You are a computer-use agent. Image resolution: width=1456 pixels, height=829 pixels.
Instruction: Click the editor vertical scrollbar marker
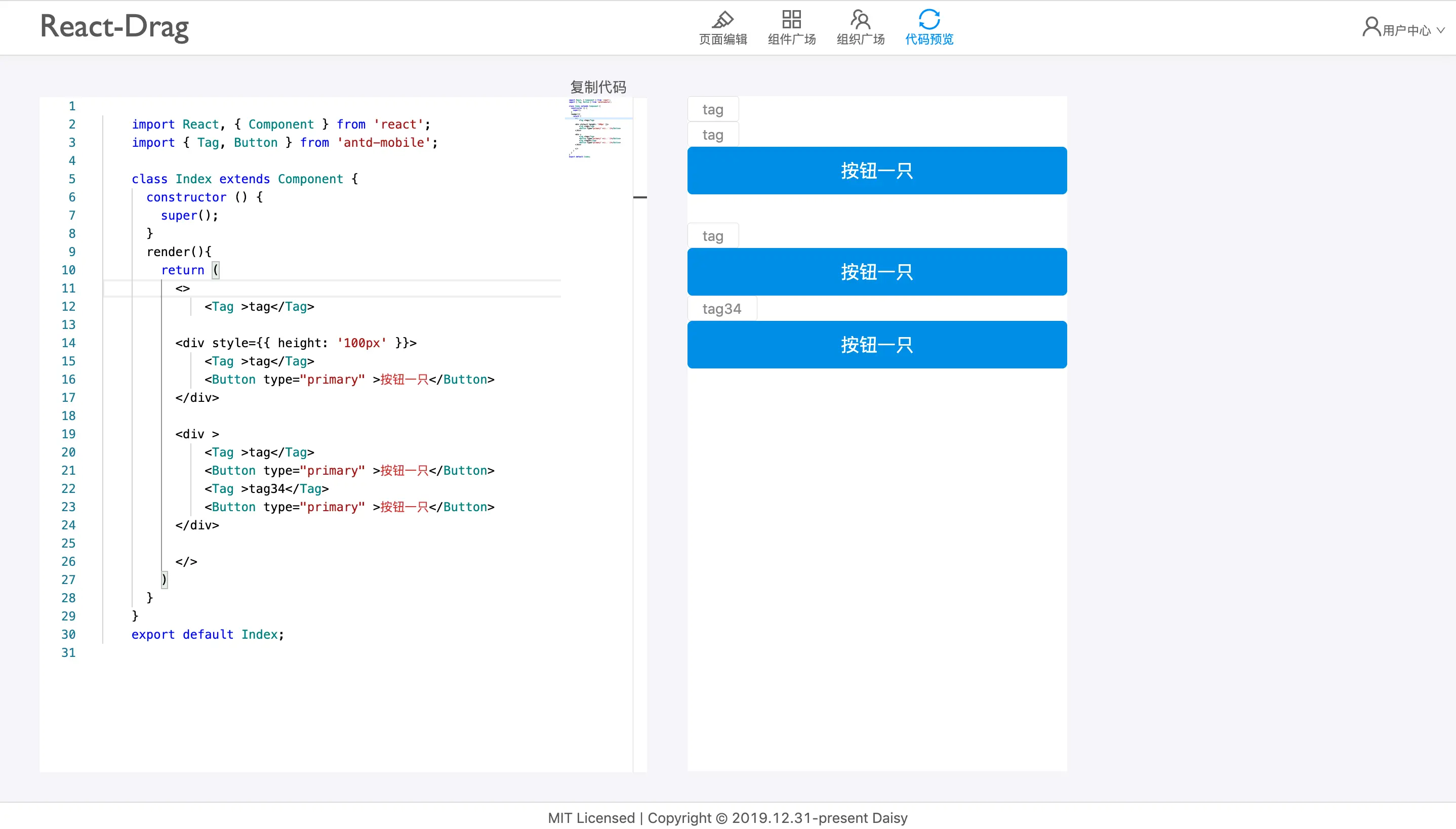(639, 197)
